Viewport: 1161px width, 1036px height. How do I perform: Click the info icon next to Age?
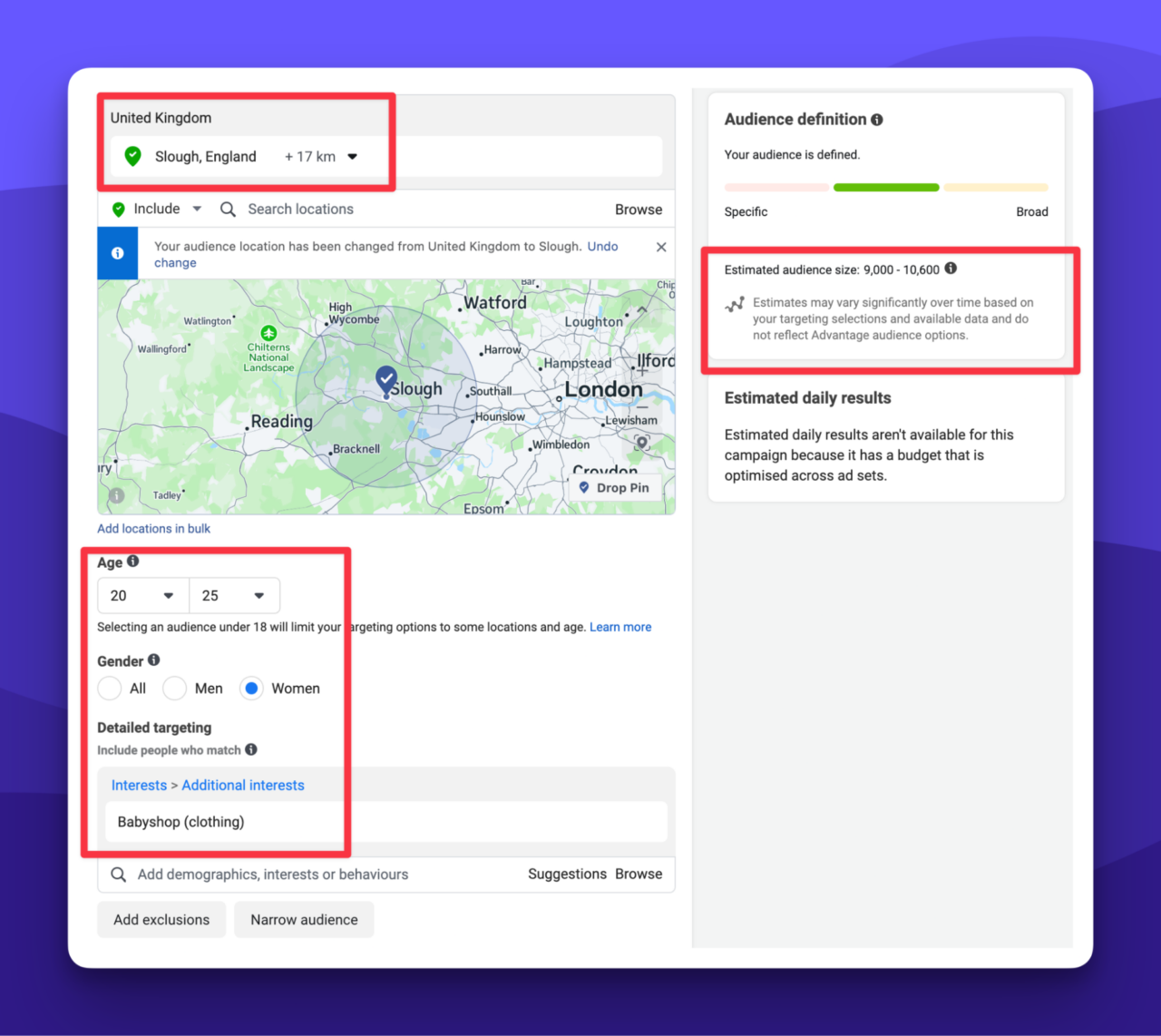(x=132, y=561)
